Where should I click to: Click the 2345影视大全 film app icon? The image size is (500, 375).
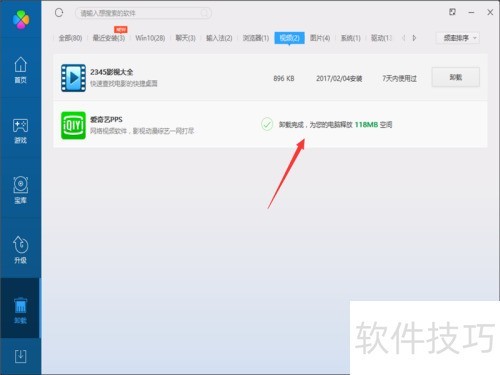(x=73, y=78)
